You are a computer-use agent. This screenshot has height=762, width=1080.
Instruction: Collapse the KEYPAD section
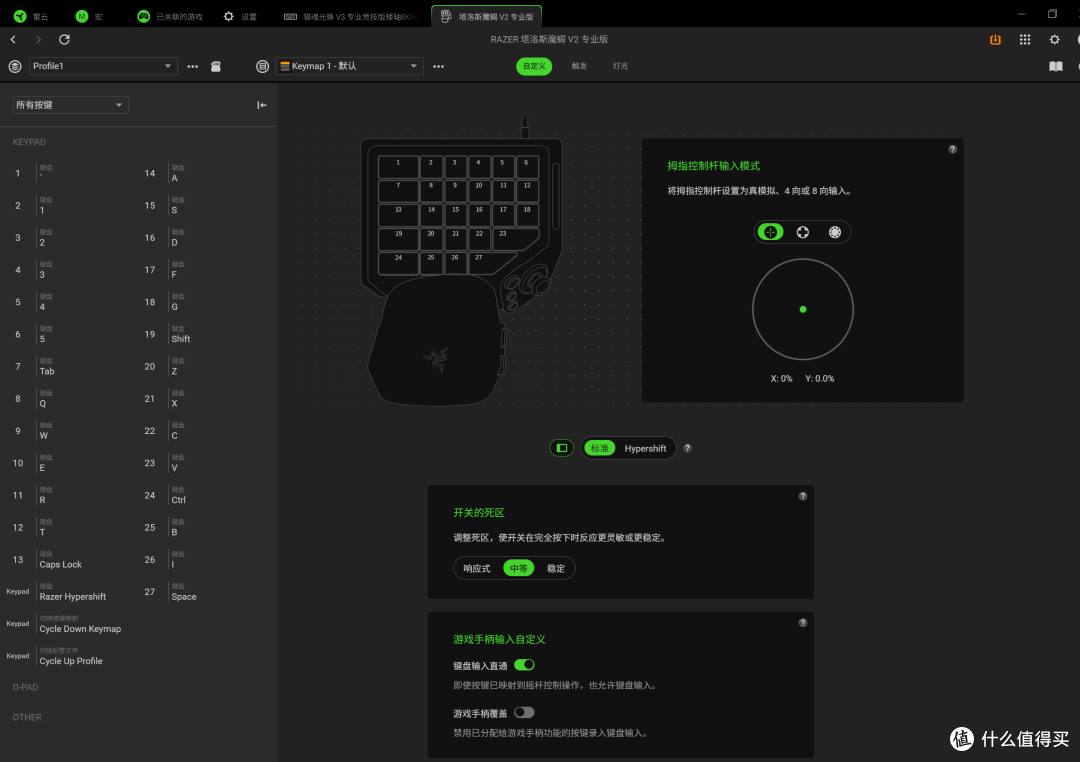(30, 142)
